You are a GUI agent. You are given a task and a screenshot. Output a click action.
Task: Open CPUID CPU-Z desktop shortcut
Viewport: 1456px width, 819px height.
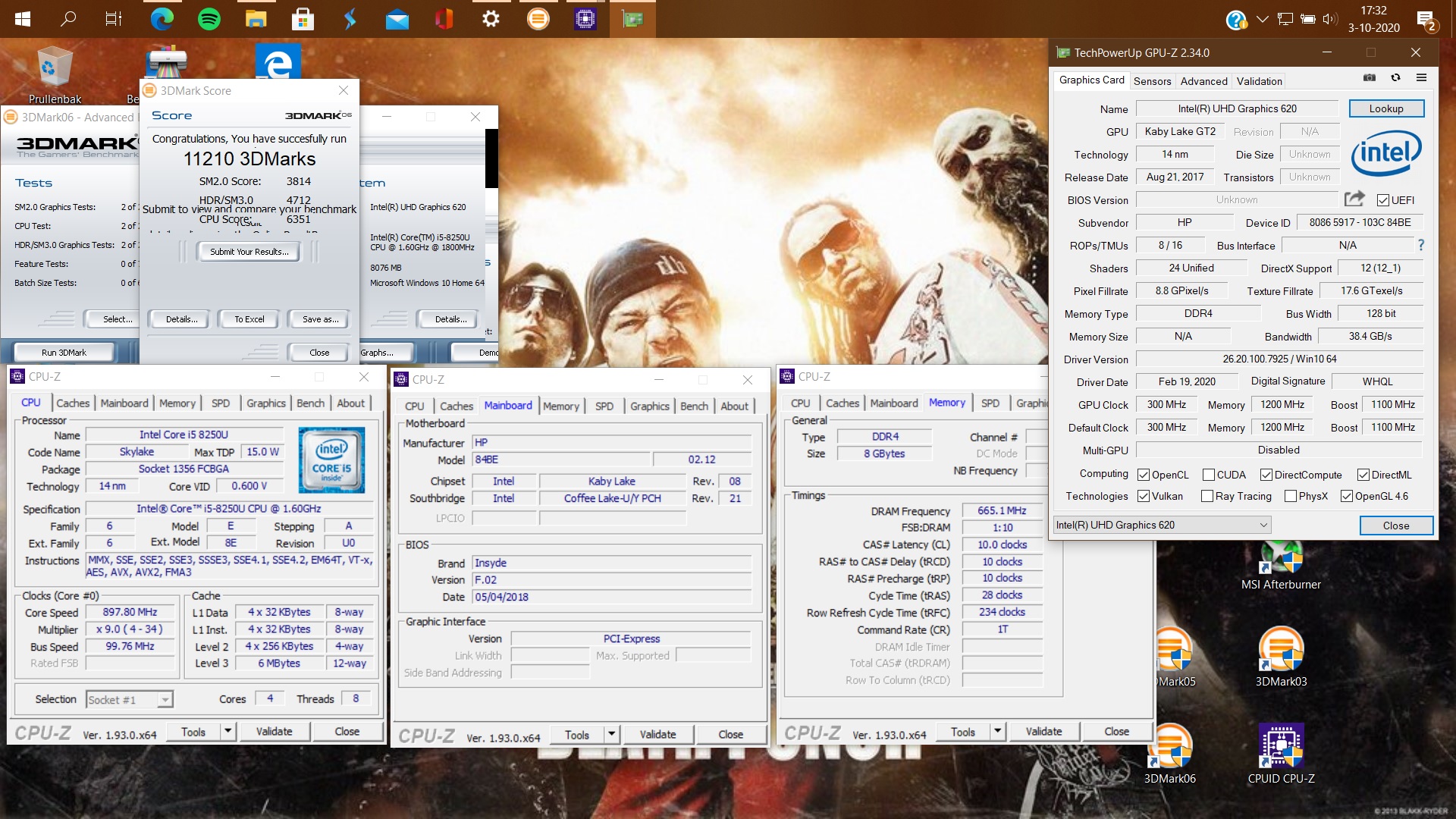pos(1281,754)
